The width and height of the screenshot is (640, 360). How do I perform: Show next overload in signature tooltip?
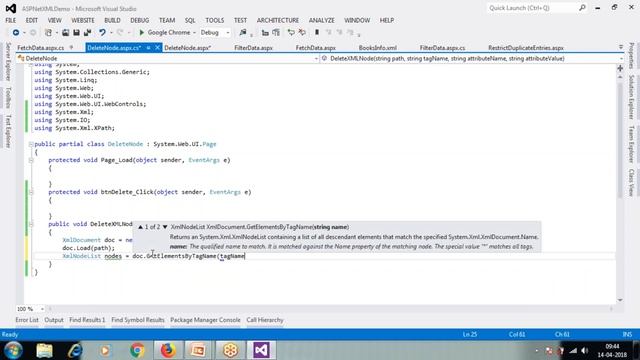click(x=165, y=227)
